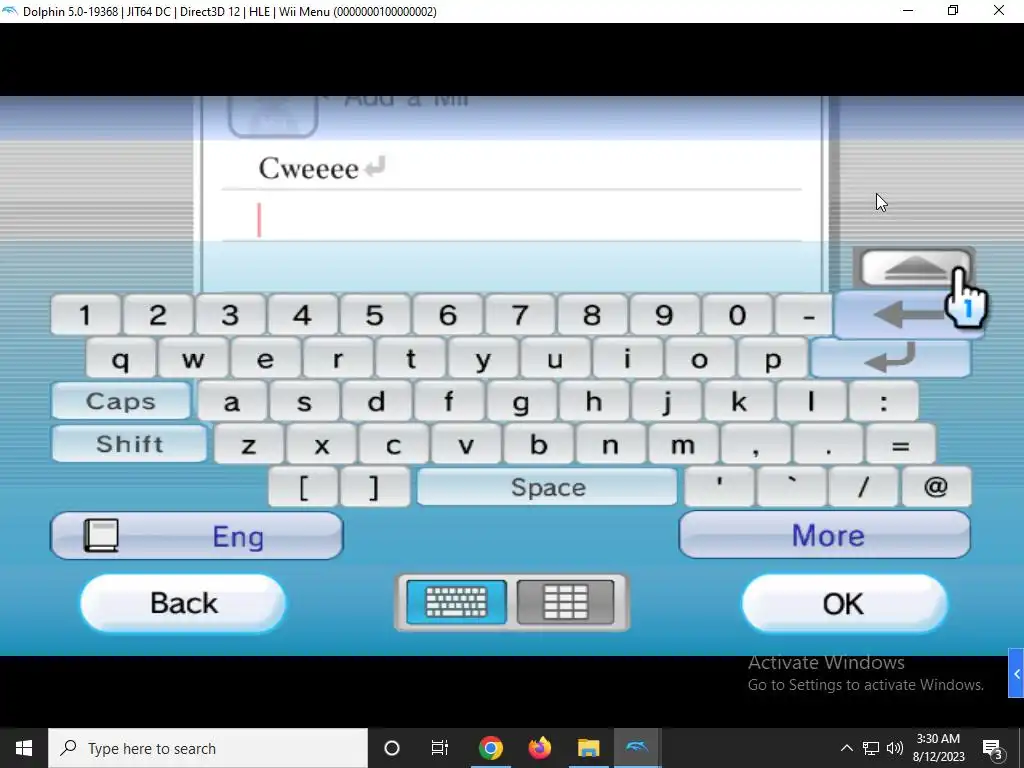Tap the 3 key
The height and width of the screenshot is (768, 1024).
[x=230, y=315]
